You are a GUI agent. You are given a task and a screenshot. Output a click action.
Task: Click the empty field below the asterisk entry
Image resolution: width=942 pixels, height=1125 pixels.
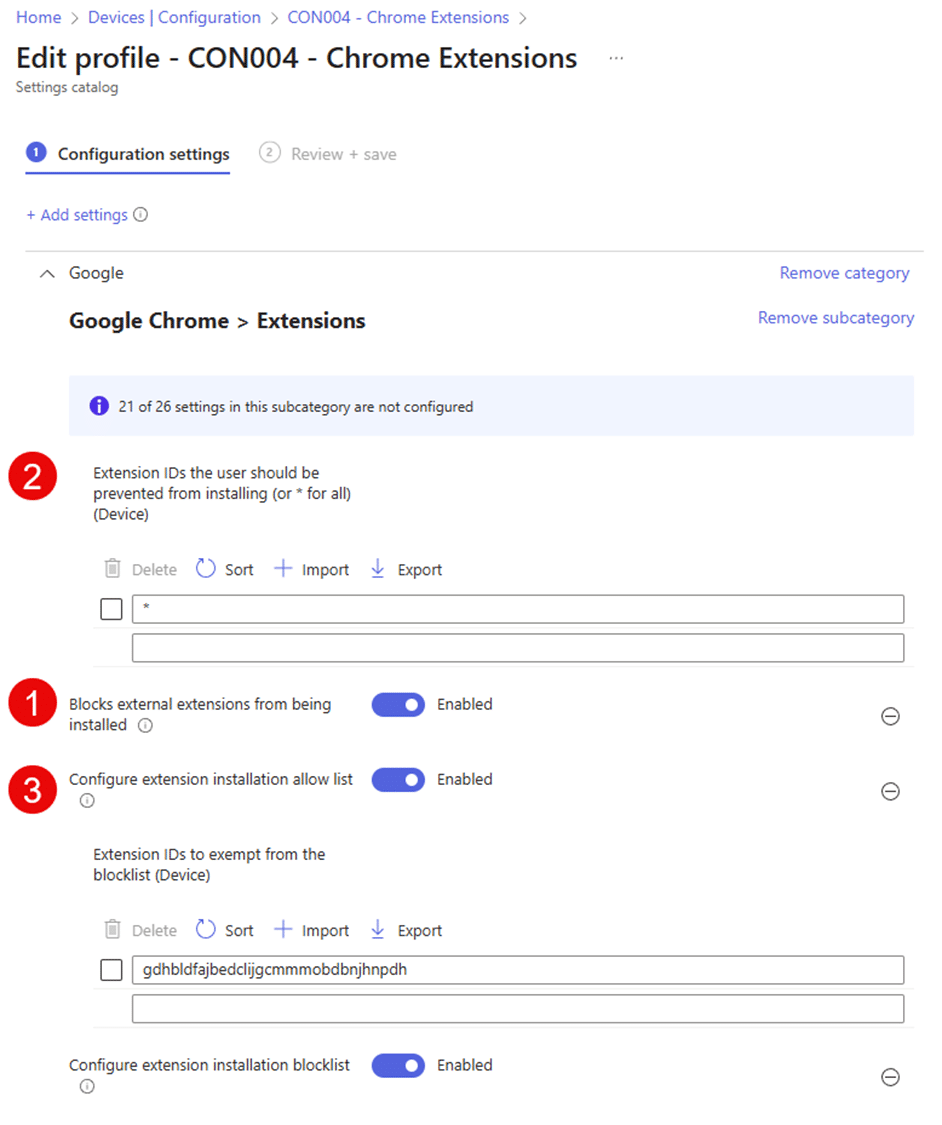517,648
